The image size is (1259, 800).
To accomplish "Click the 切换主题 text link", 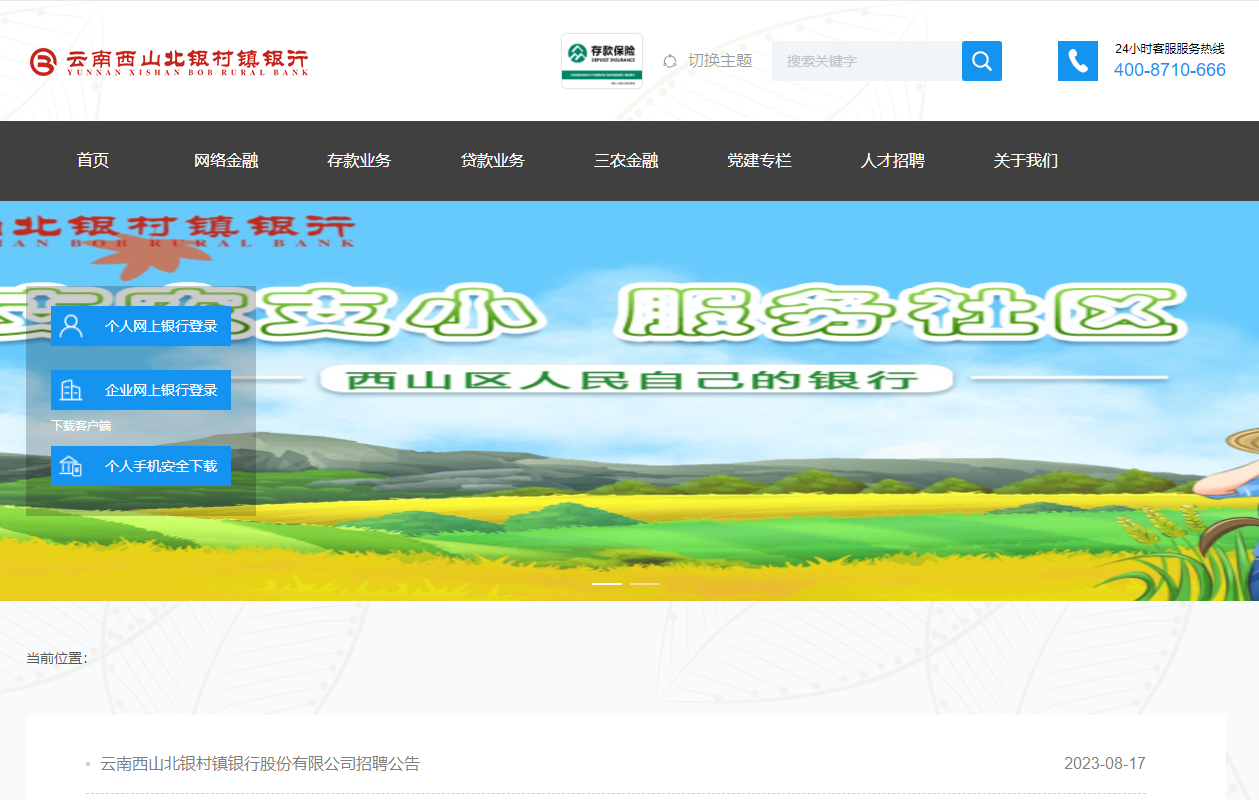I will [720, 61].
